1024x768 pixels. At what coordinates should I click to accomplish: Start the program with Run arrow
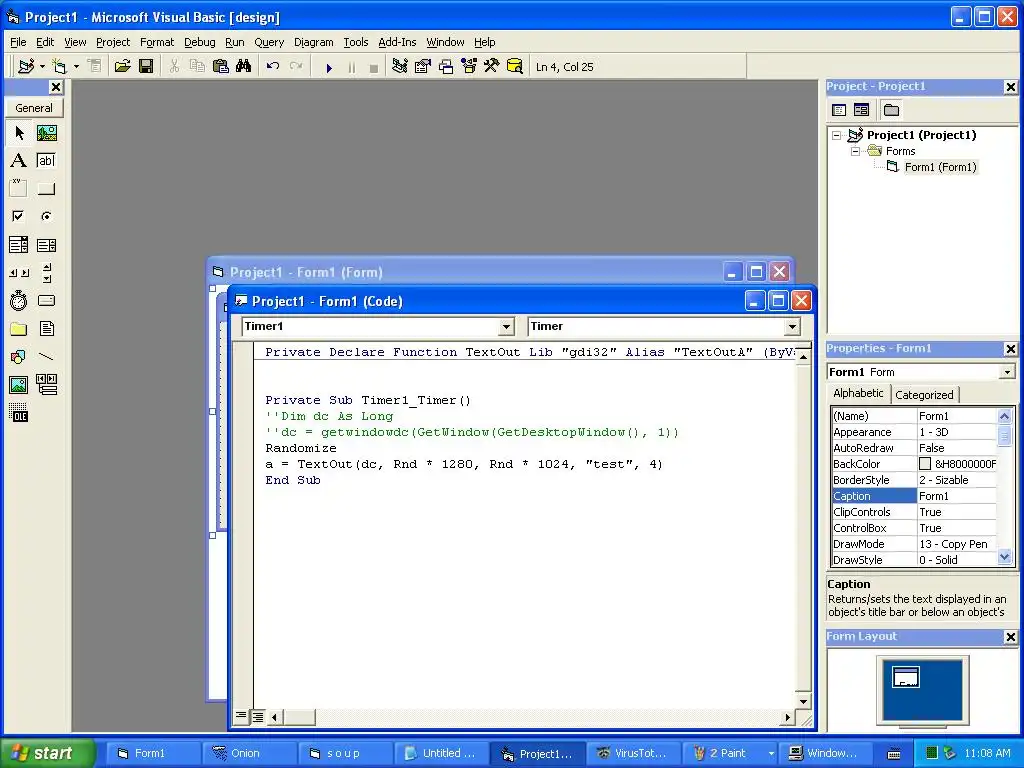coord(329,67)
